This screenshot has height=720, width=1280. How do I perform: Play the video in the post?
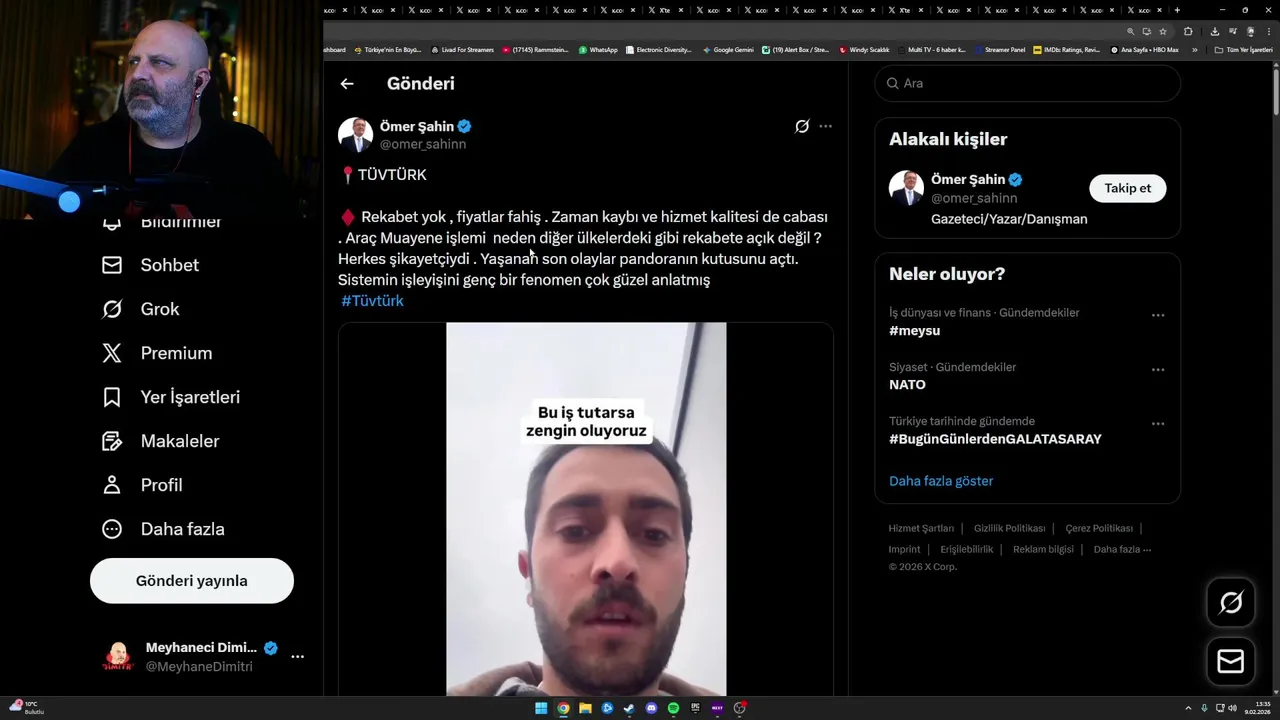click(x=586, y=509)
